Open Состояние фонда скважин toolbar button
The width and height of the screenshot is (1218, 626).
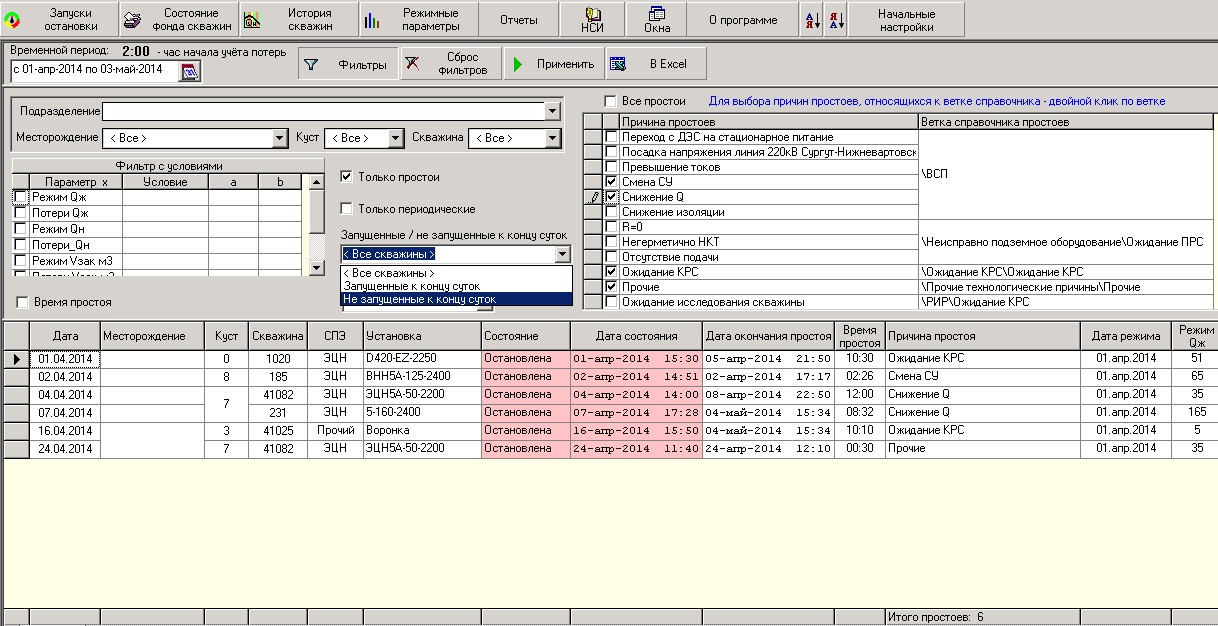tap(179, 19)
